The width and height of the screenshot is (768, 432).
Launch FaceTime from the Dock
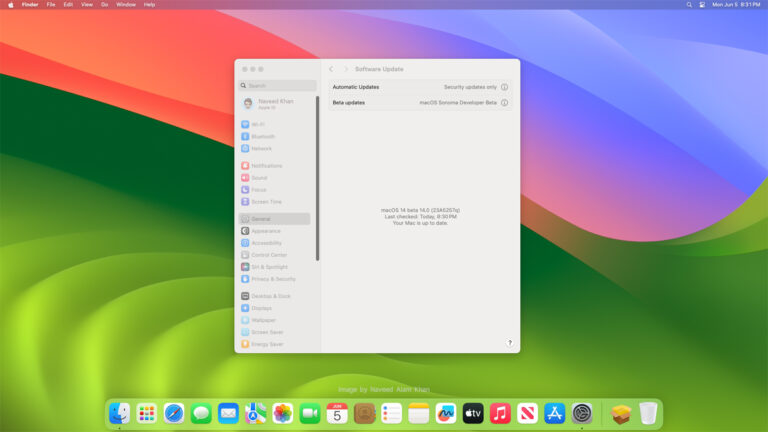[310, 413]
